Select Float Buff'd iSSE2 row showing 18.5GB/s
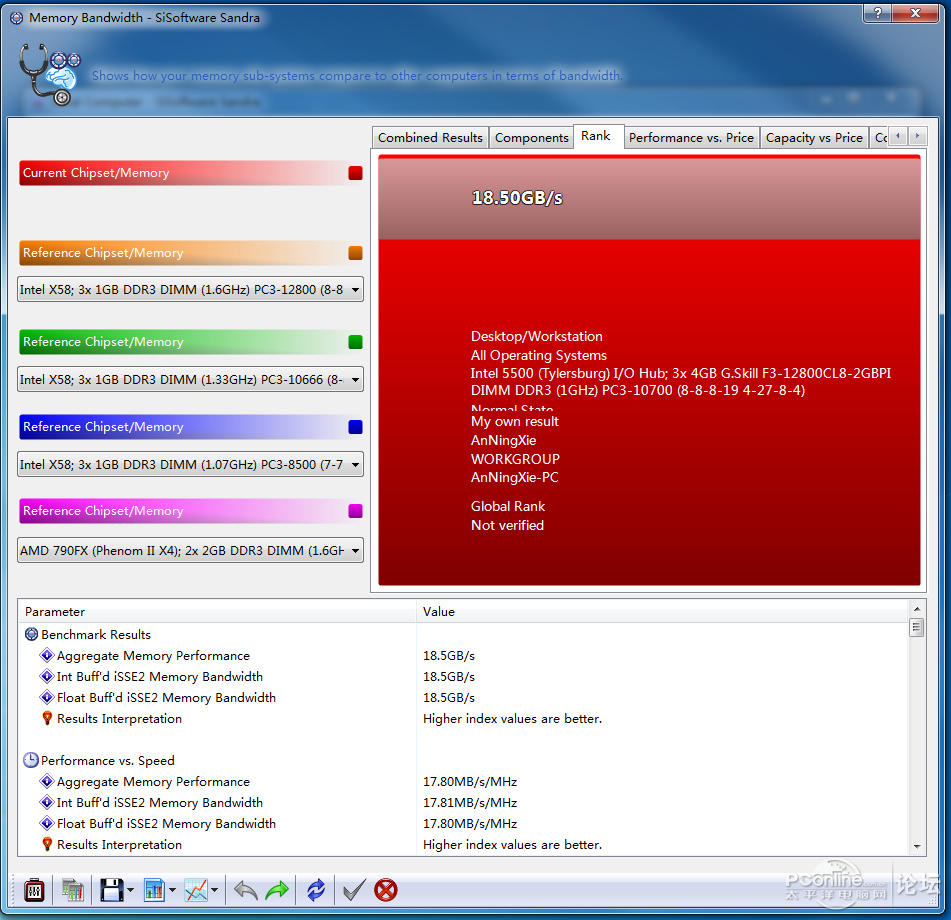This screenshot has width=951, height=920. click(463, 698)
